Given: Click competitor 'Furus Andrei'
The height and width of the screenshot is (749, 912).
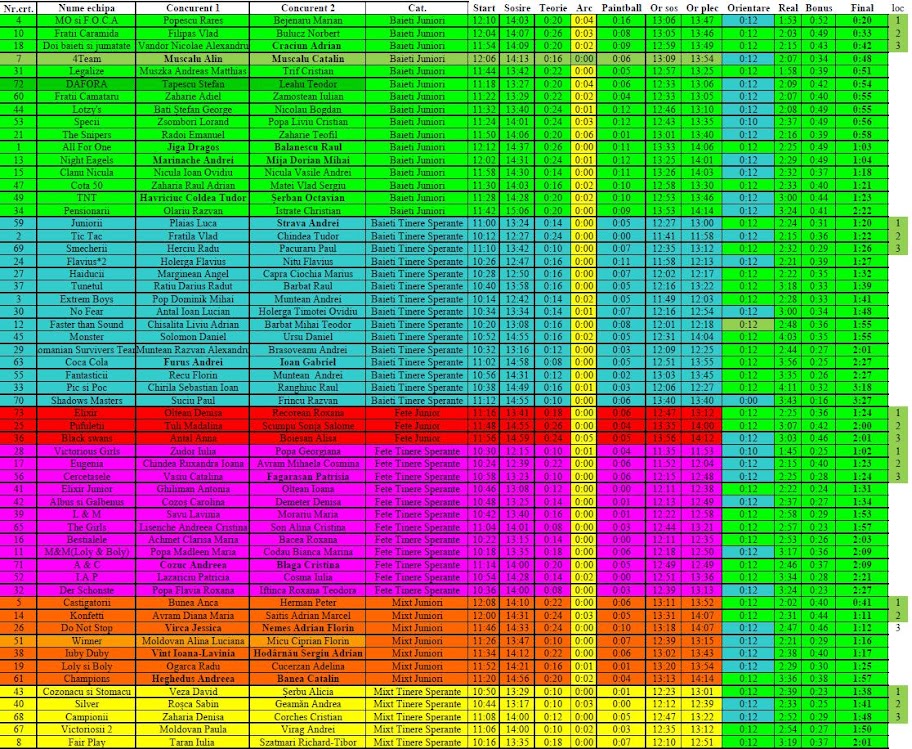Looking at the screenshot, I should point(193,362).
